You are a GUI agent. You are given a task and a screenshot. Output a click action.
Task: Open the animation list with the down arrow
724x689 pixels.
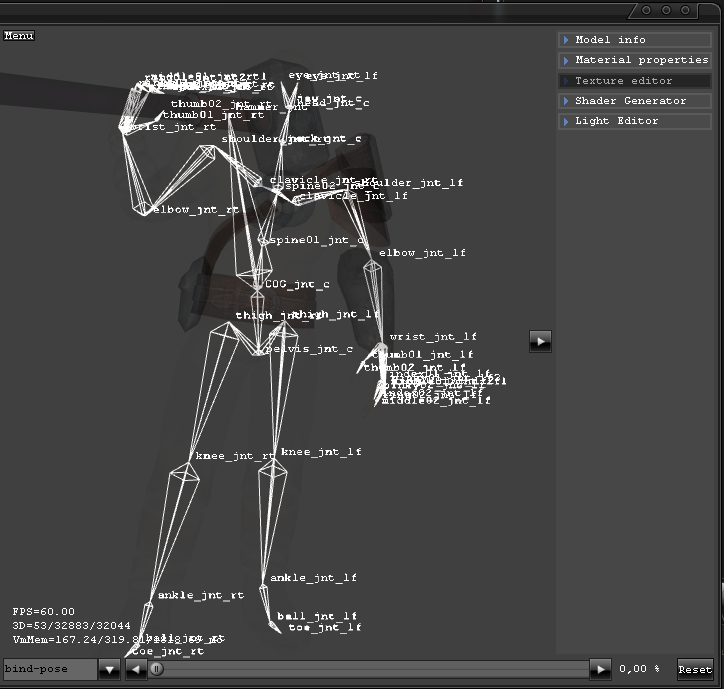tap(109, 670)
